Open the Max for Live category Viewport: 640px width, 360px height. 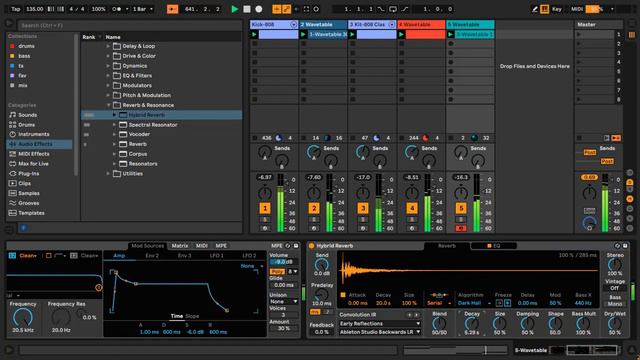[33, 164]
